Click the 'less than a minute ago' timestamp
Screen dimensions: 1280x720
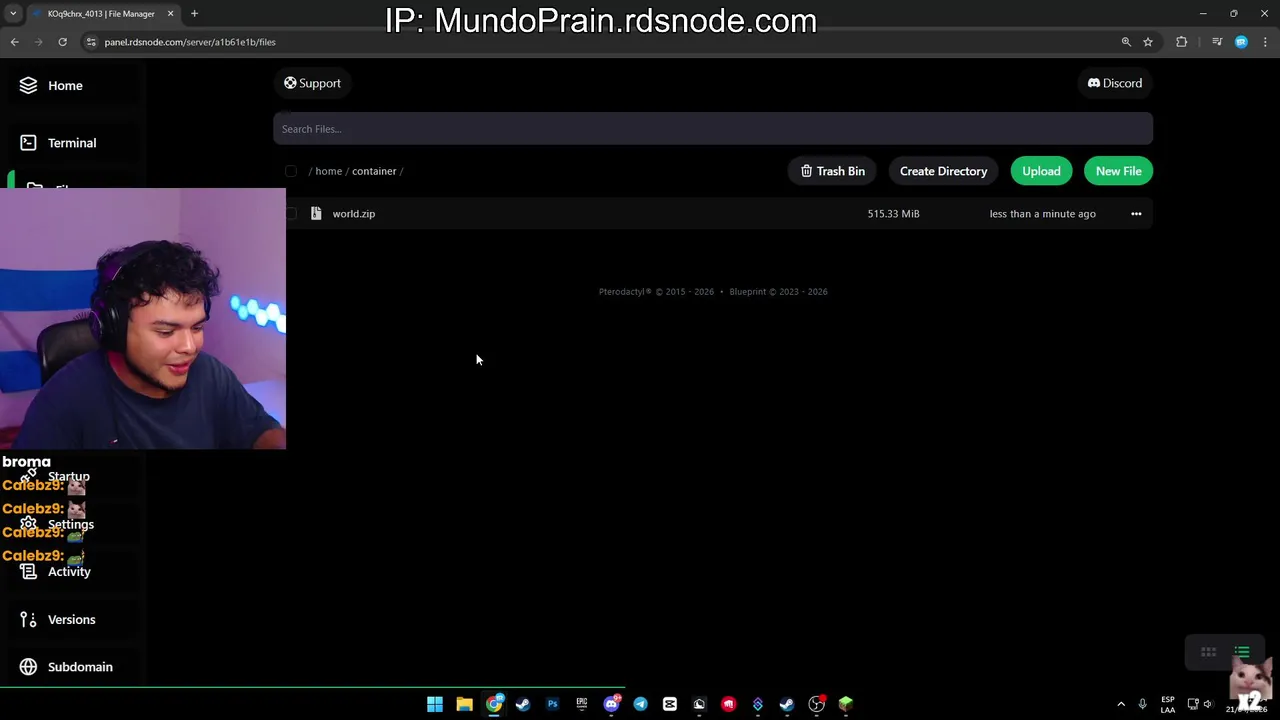(x=1042, y=214)
